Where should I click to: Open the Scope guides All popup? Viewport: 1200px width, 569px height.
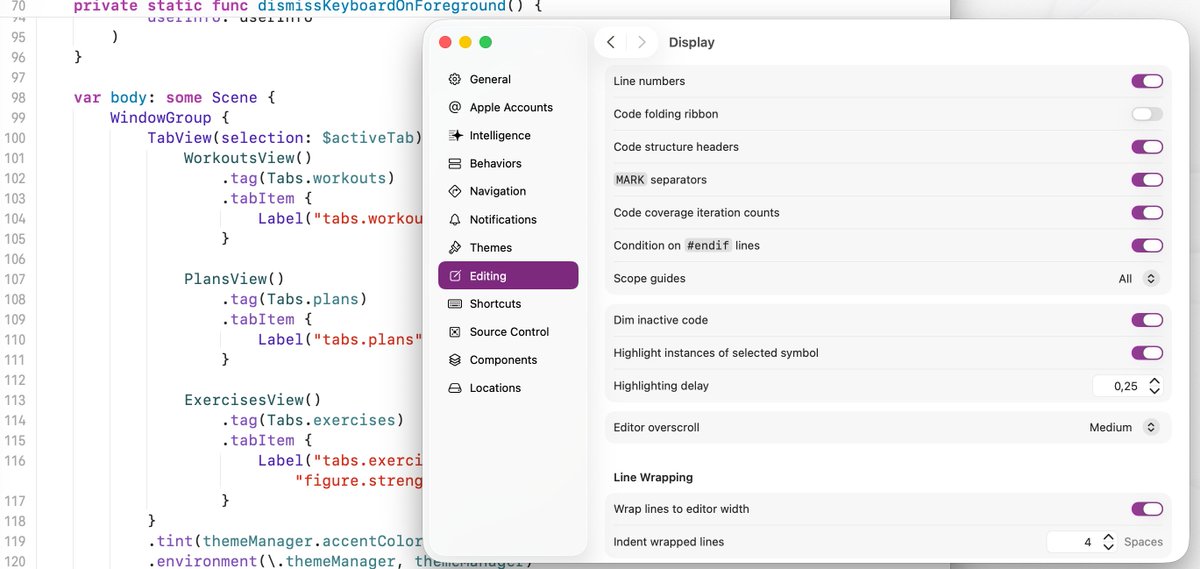click(1138, 279)
